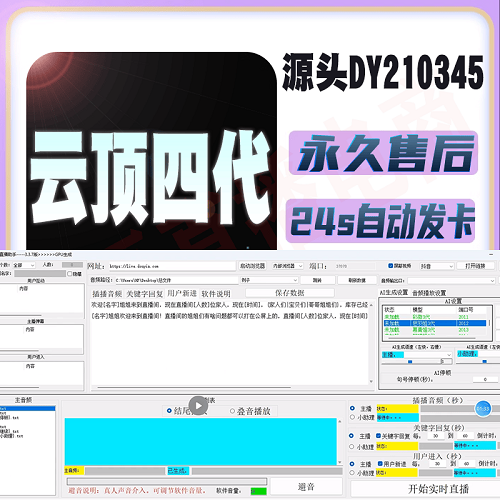Open the 例子 dropdown
This screenshot has width=500, height=500.
pos(269,280)
